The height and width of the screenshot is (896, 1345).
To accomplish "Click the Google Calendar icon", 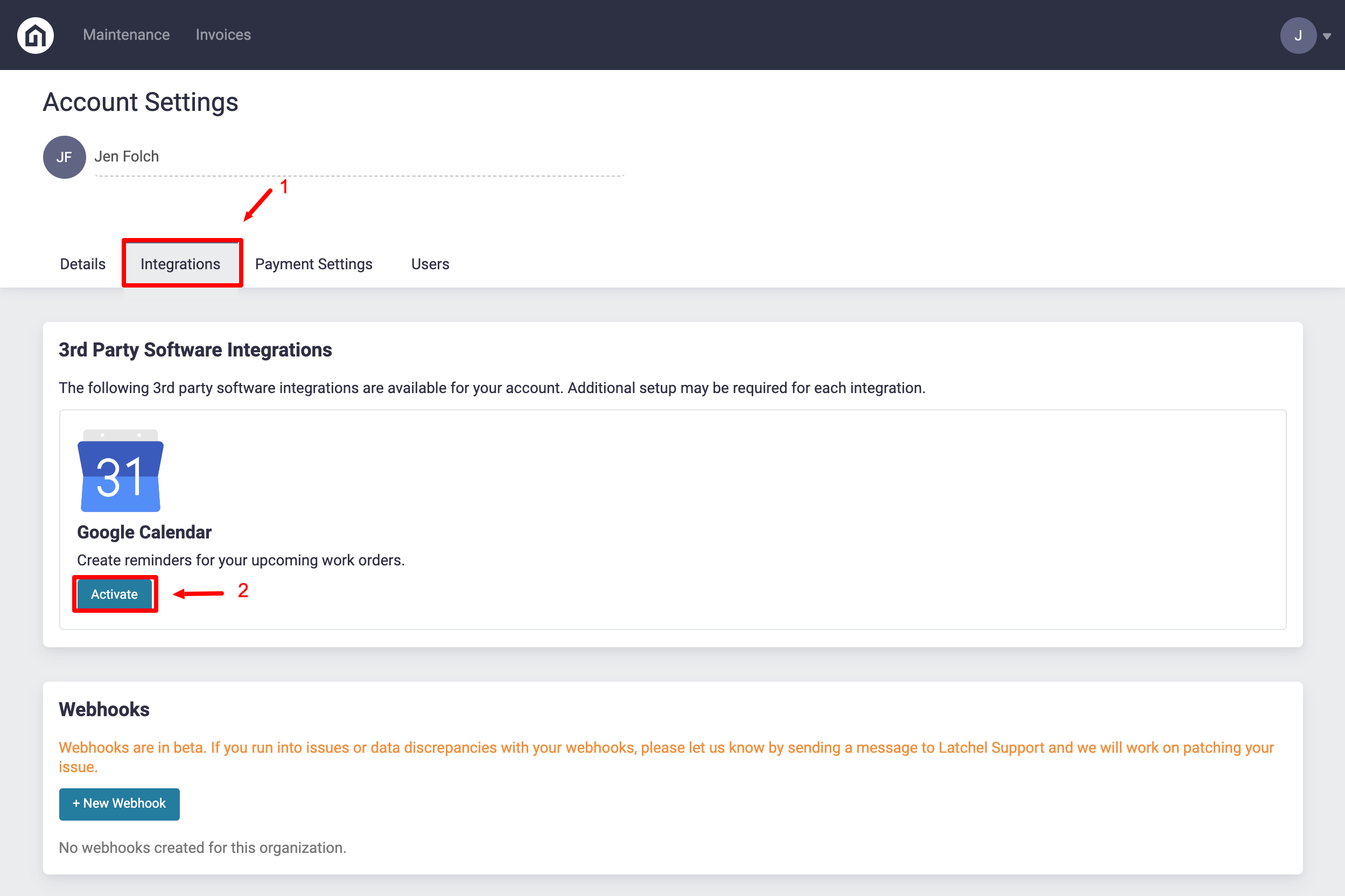I will click(121, 471).
